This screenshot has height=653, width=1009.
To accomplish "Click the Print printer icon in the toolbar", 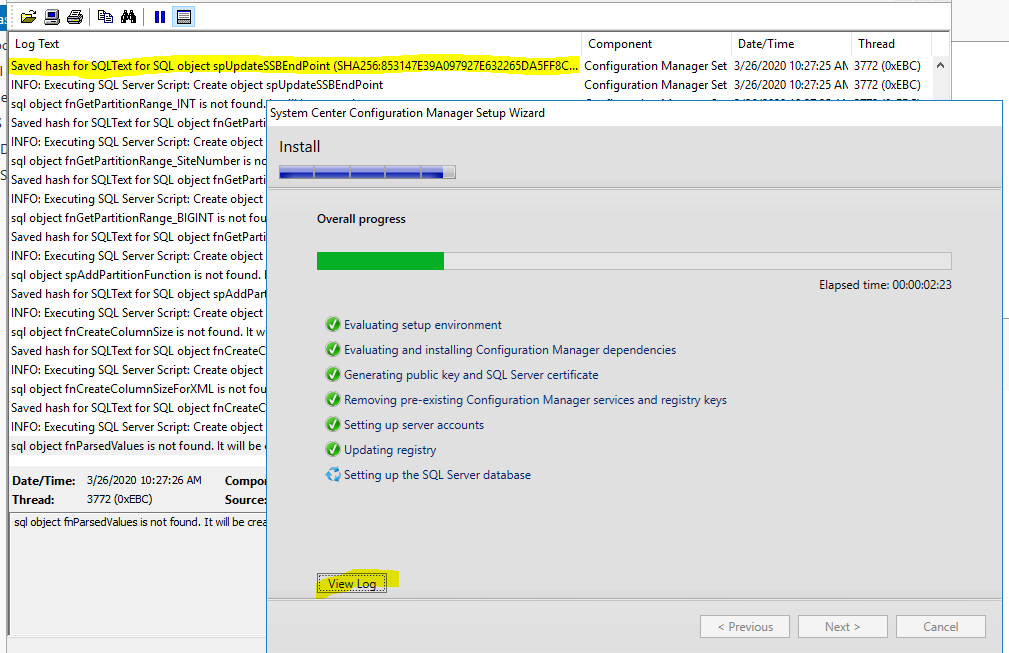I will [75, 17].
